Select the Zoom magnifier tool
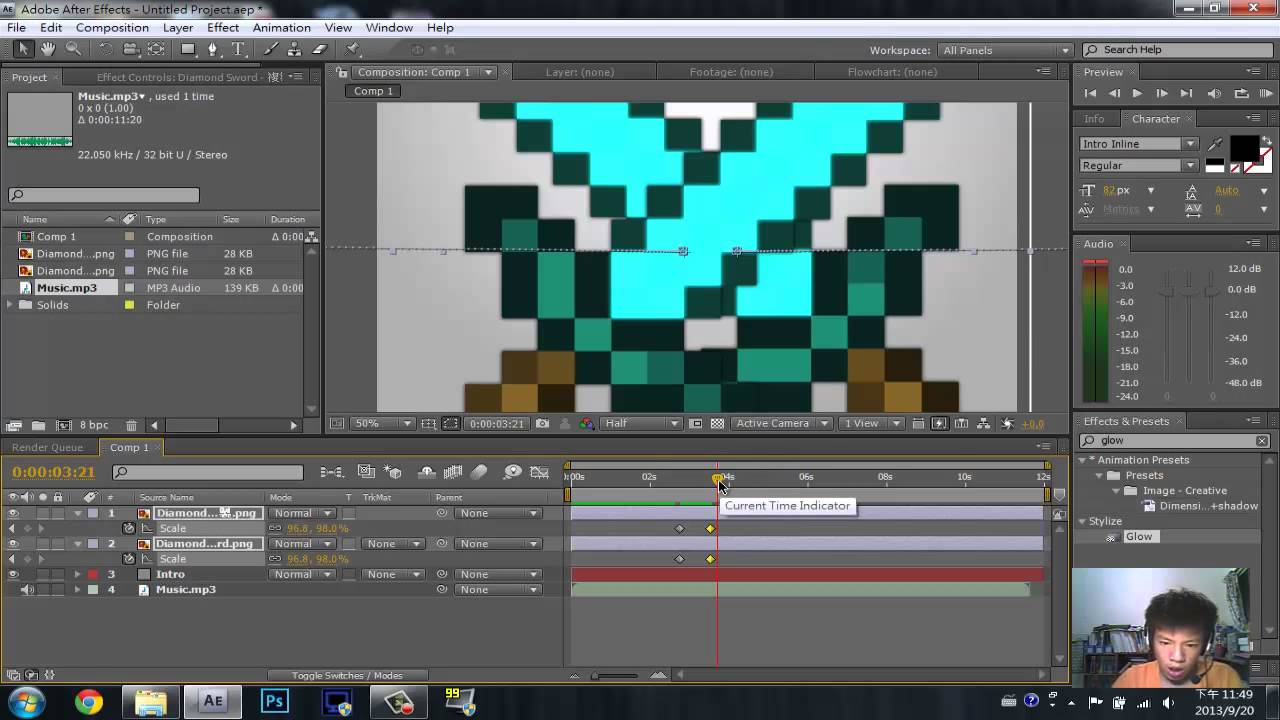Viewport: 1280px width, 720px height. (x=73, y=49)
